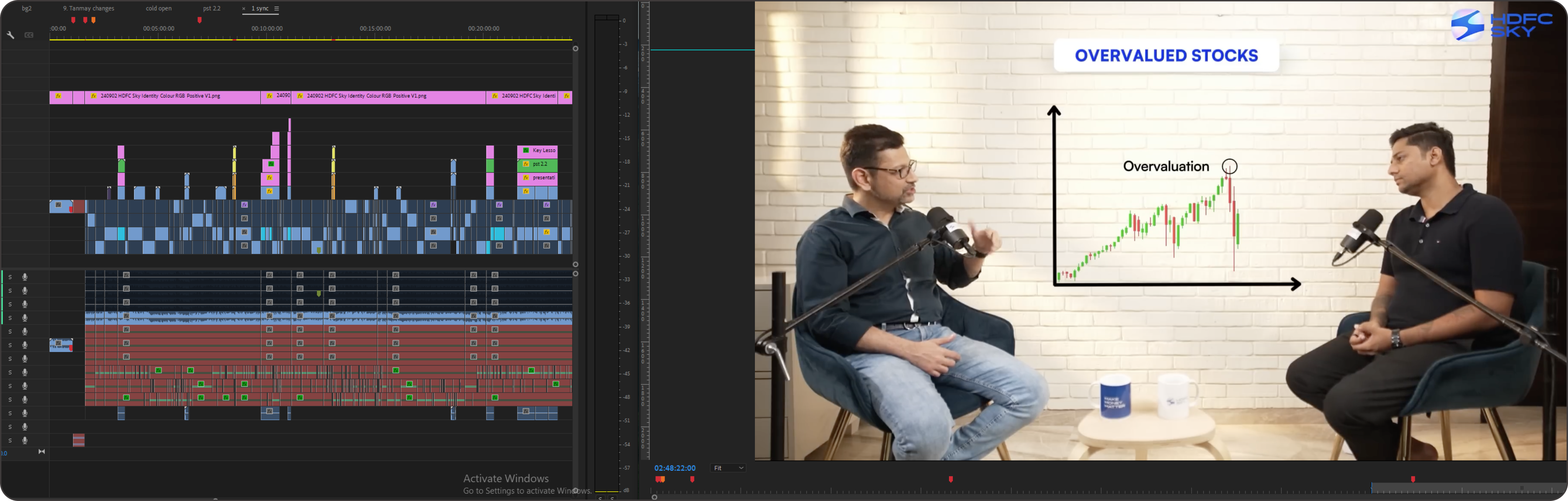This screenshot has height=501, width=1568.
Task: Click fx badge on first pink clip at timeline start
Action: point(59,96)
